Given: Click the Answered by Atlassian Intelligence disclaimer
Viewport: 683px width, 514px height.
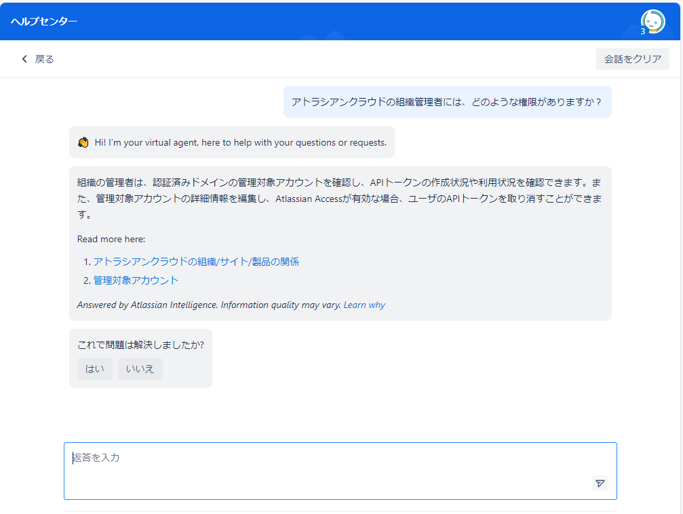Looking at the screenshot, I should 208,305.
